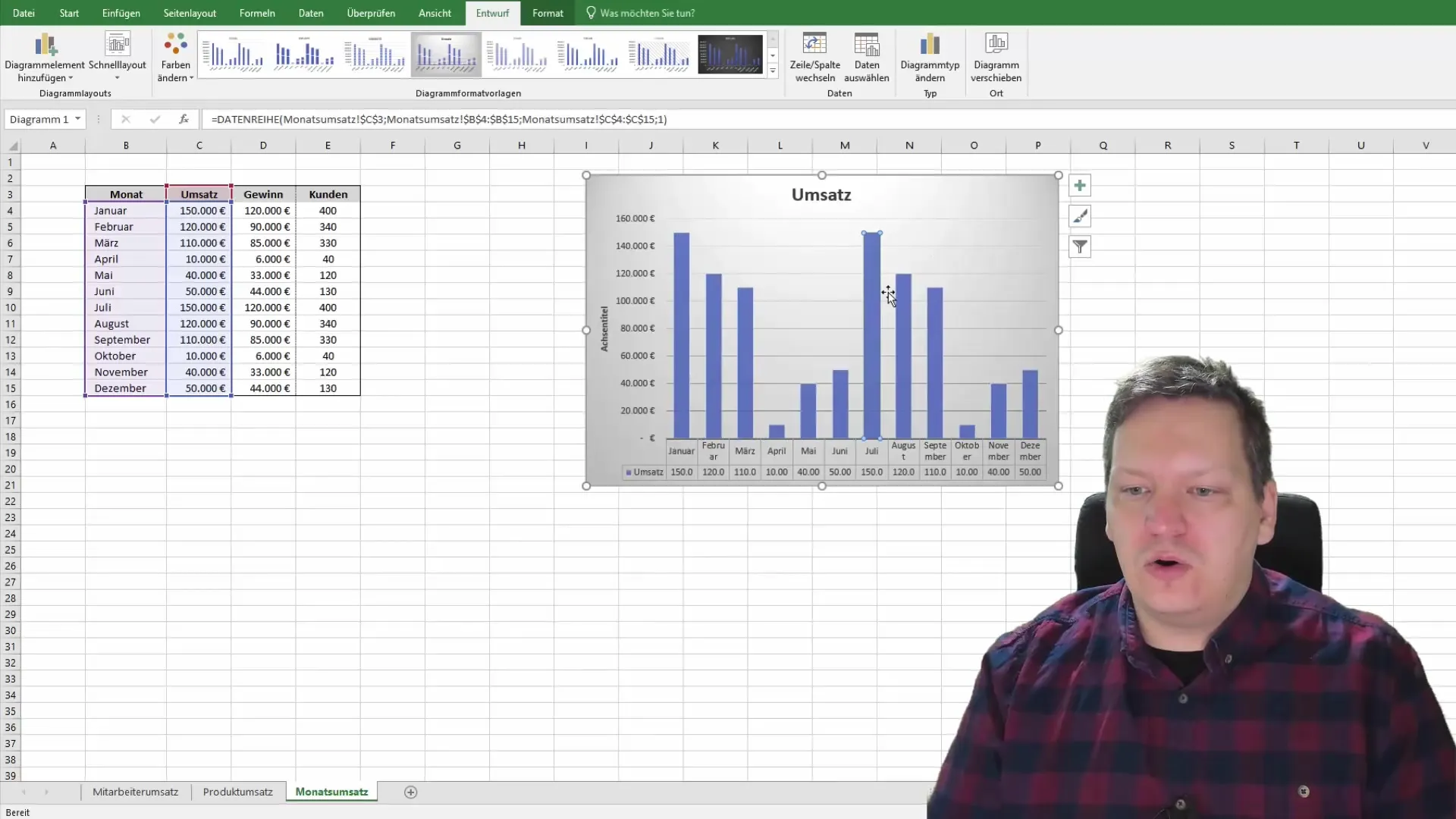Open chart filter funnel button
This screenshot has width=1456, height=819.
coord(1080,246)
